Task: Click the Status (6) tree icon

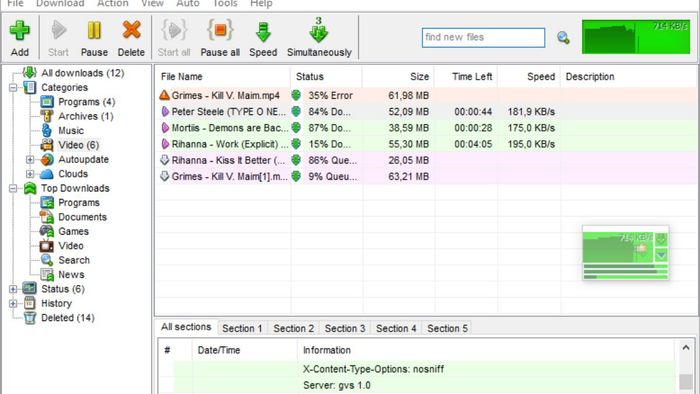Action: 29,289
